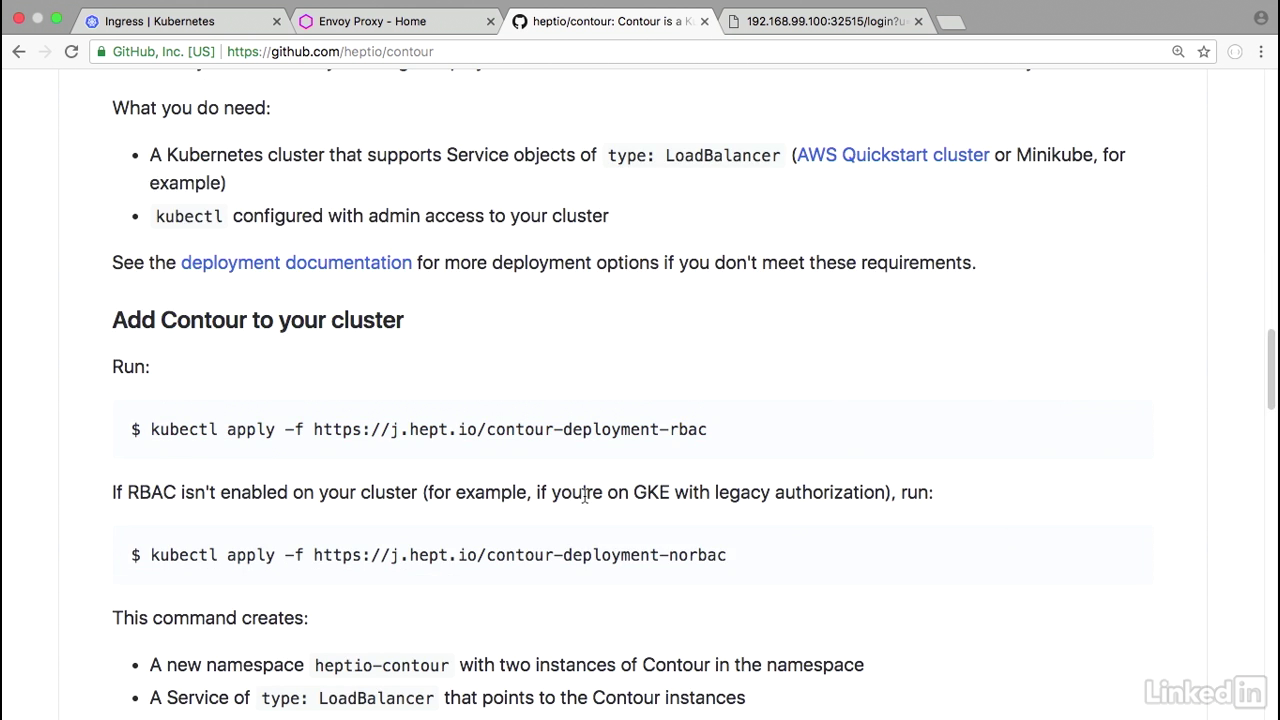The height and width of the screenshot is (720, 1280).
Task: Click the address bar URL github.com/heptio/contour
Action: [330, 52]
